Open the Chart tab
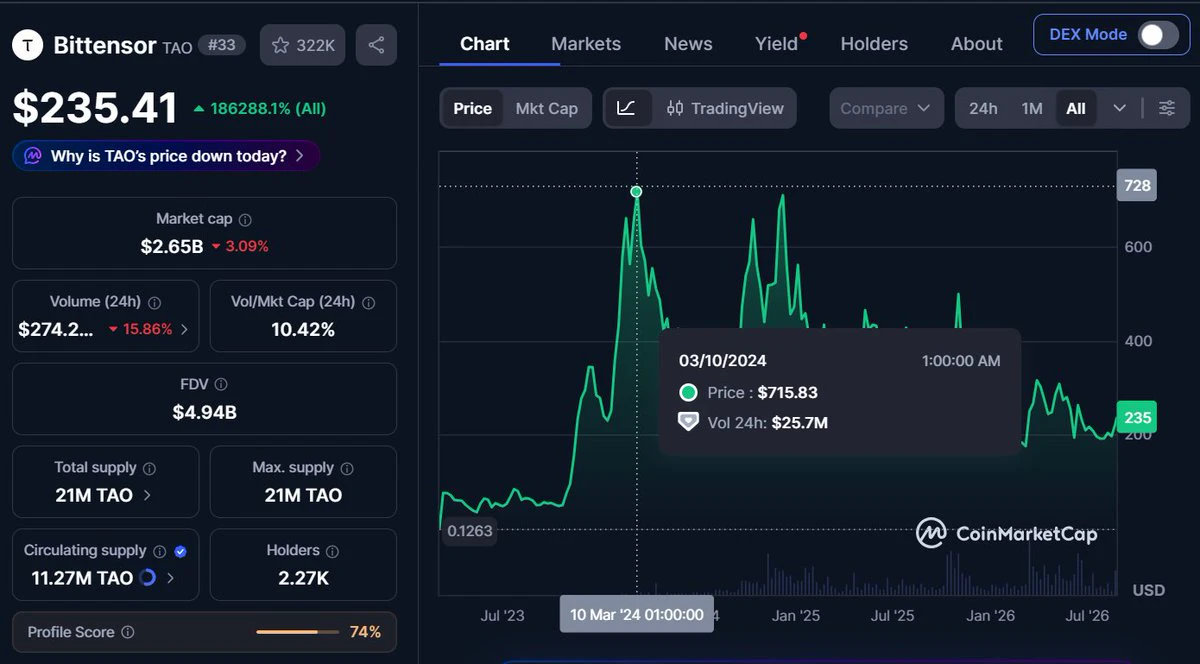Screen dimensions: 1200x664 point(485,44)
